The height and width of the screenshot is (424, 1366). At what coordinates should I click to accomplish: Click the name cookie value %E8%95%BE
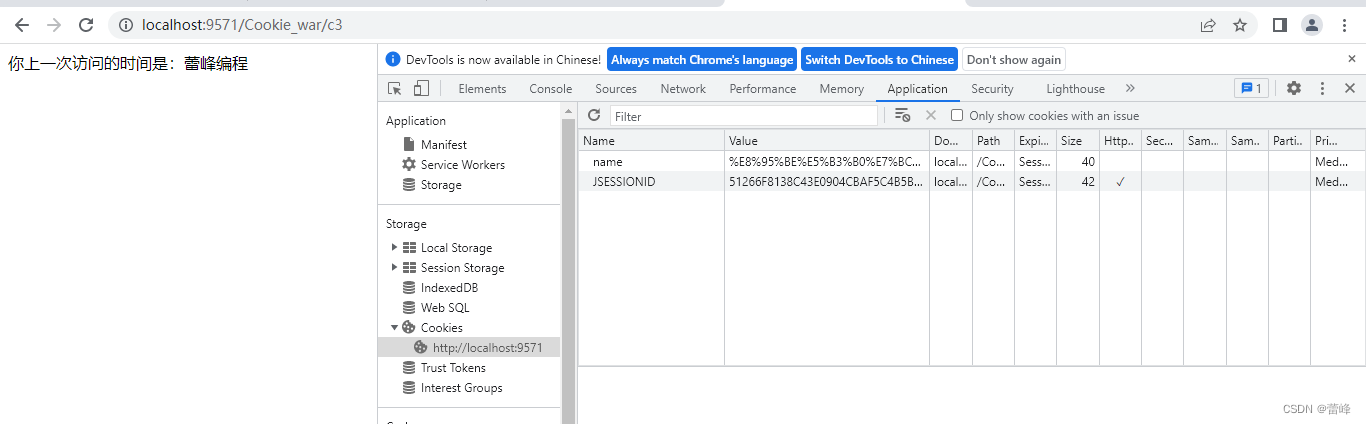[x=826, y=161]
